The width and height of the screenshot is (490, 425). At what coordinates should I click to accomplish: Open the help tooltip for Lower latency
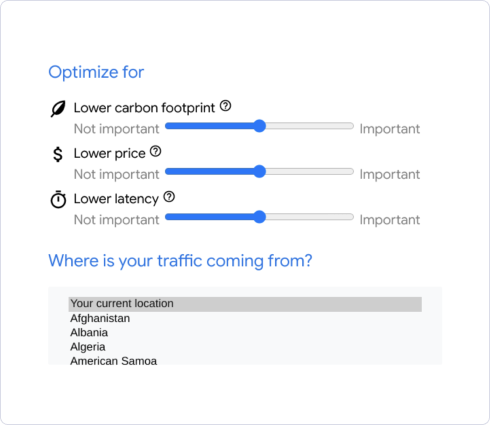coord(169,197)
